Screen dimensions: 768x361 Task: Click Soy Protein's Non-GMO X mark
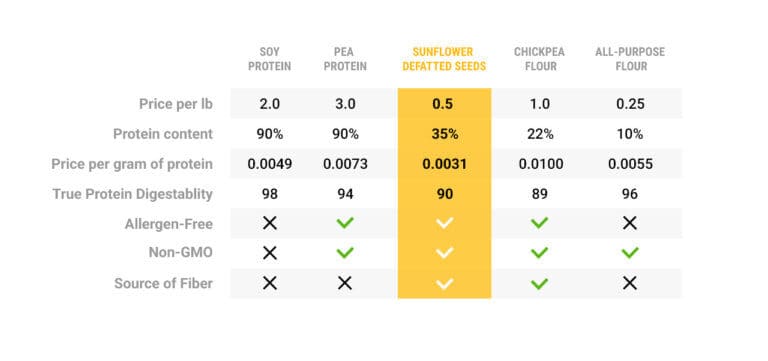point(269,253)
